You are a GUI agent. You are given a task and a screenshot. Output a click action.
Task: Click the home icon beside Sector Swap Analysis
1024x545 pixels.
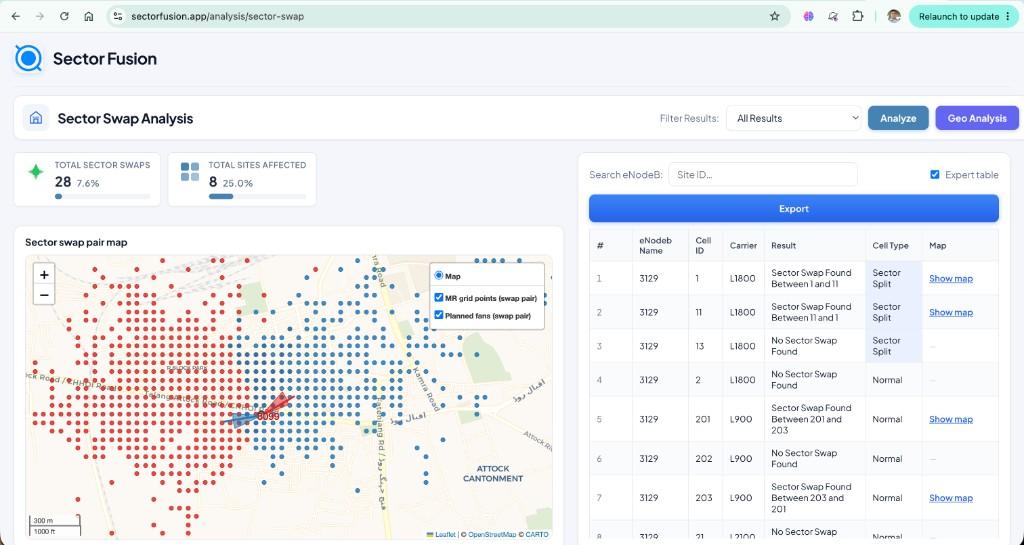click(x=36, y=118)
